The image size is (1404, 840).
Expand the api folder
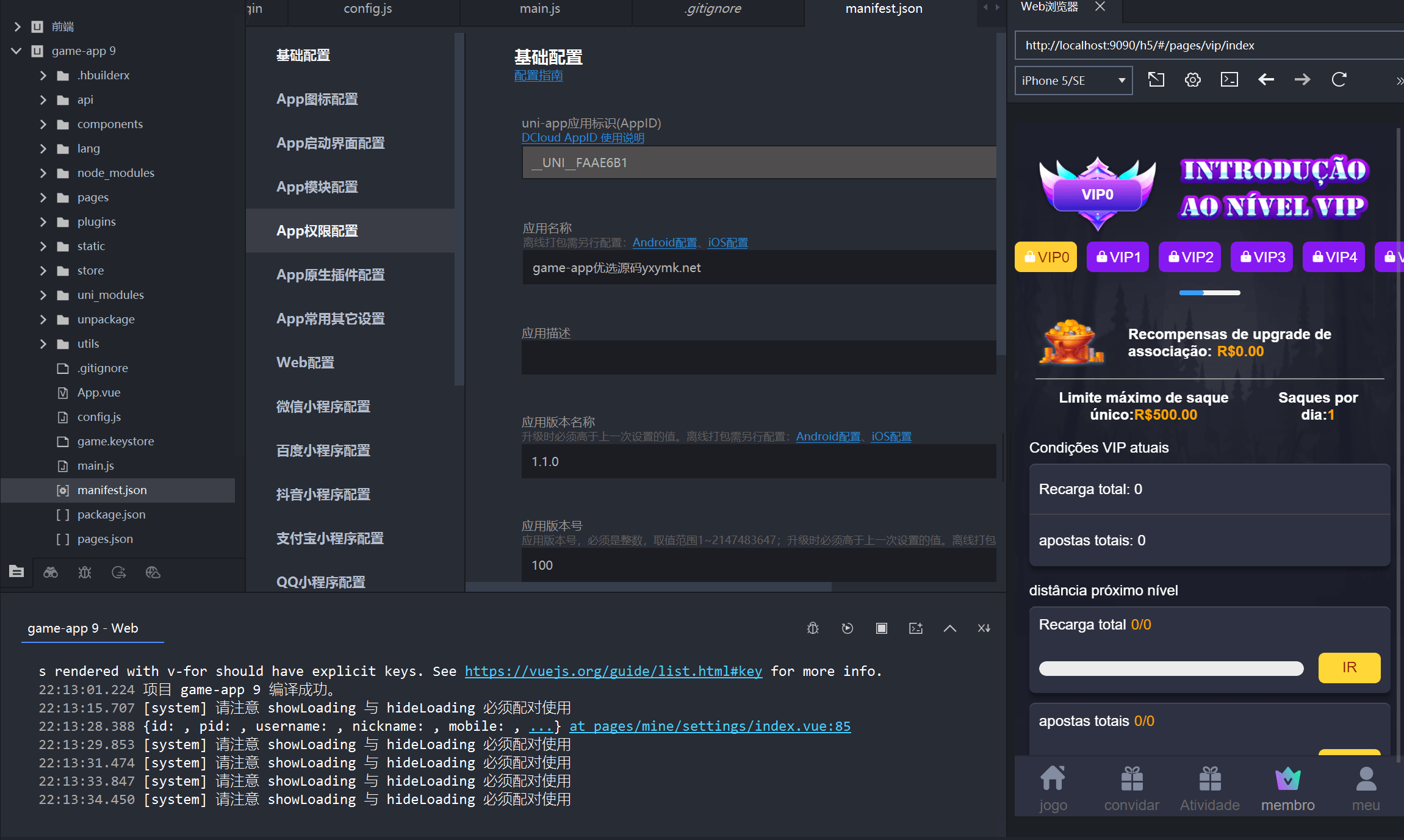pyautogui.click(x=43, y=99)
